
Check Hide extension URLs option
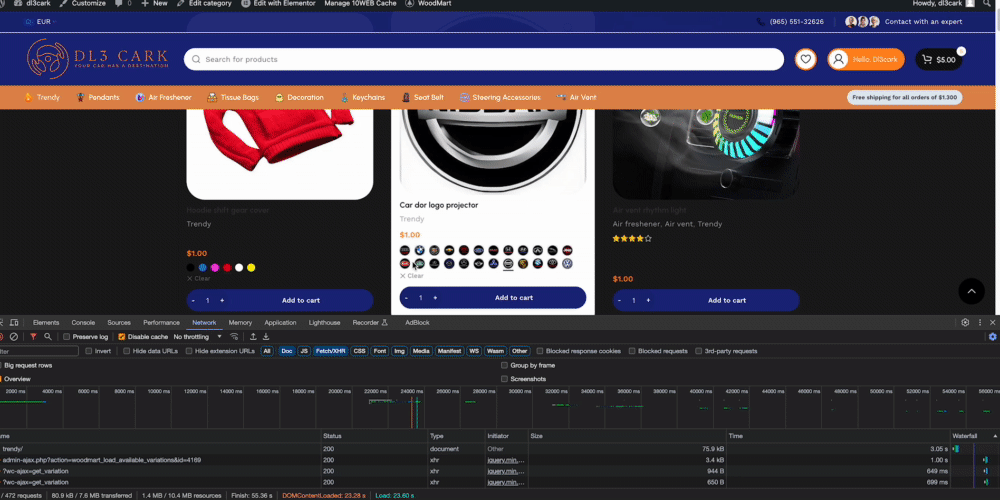pyautogui.click(x=189, y=351)
